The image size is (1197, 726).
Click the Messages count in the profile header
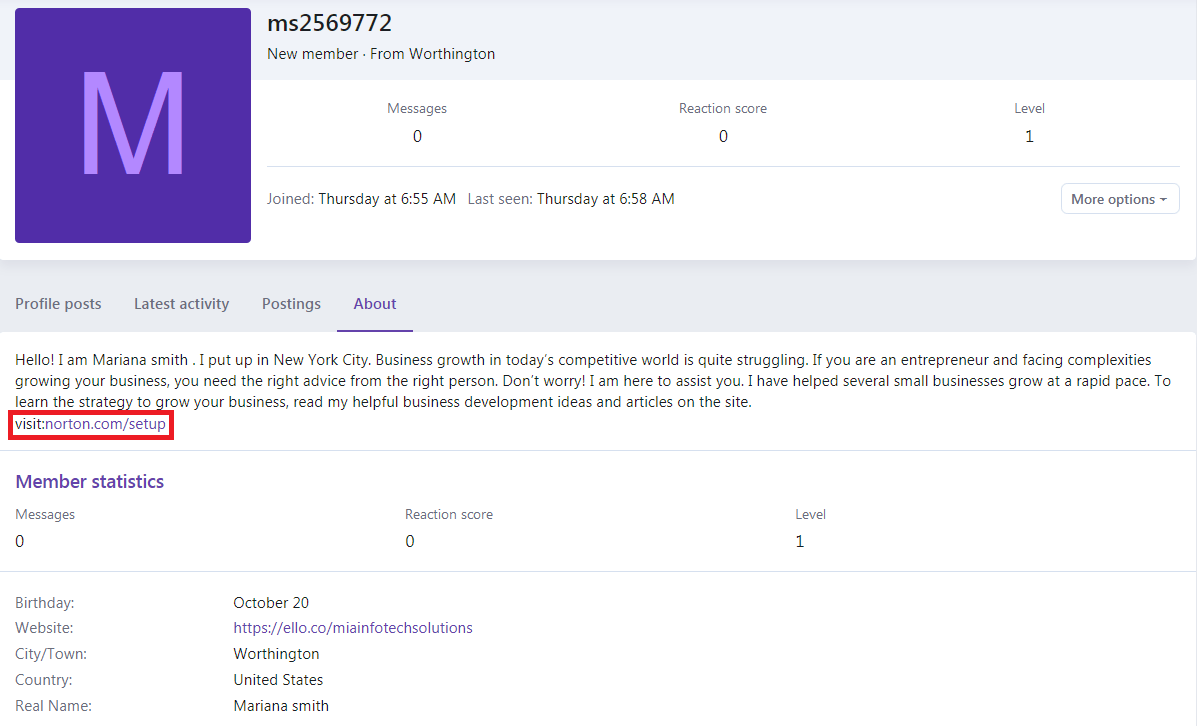(417, 137)
